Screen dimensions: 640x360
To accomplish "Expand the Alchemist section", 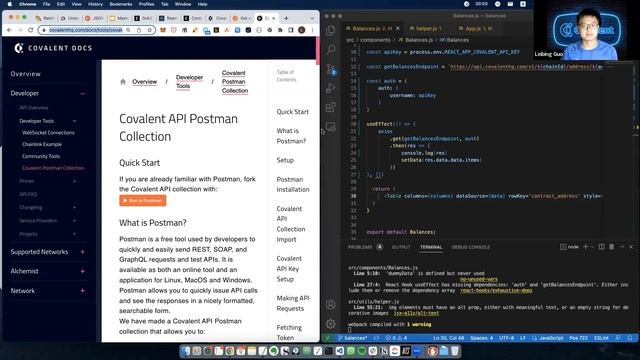I will pyautogui.click(x=82, y=271).
